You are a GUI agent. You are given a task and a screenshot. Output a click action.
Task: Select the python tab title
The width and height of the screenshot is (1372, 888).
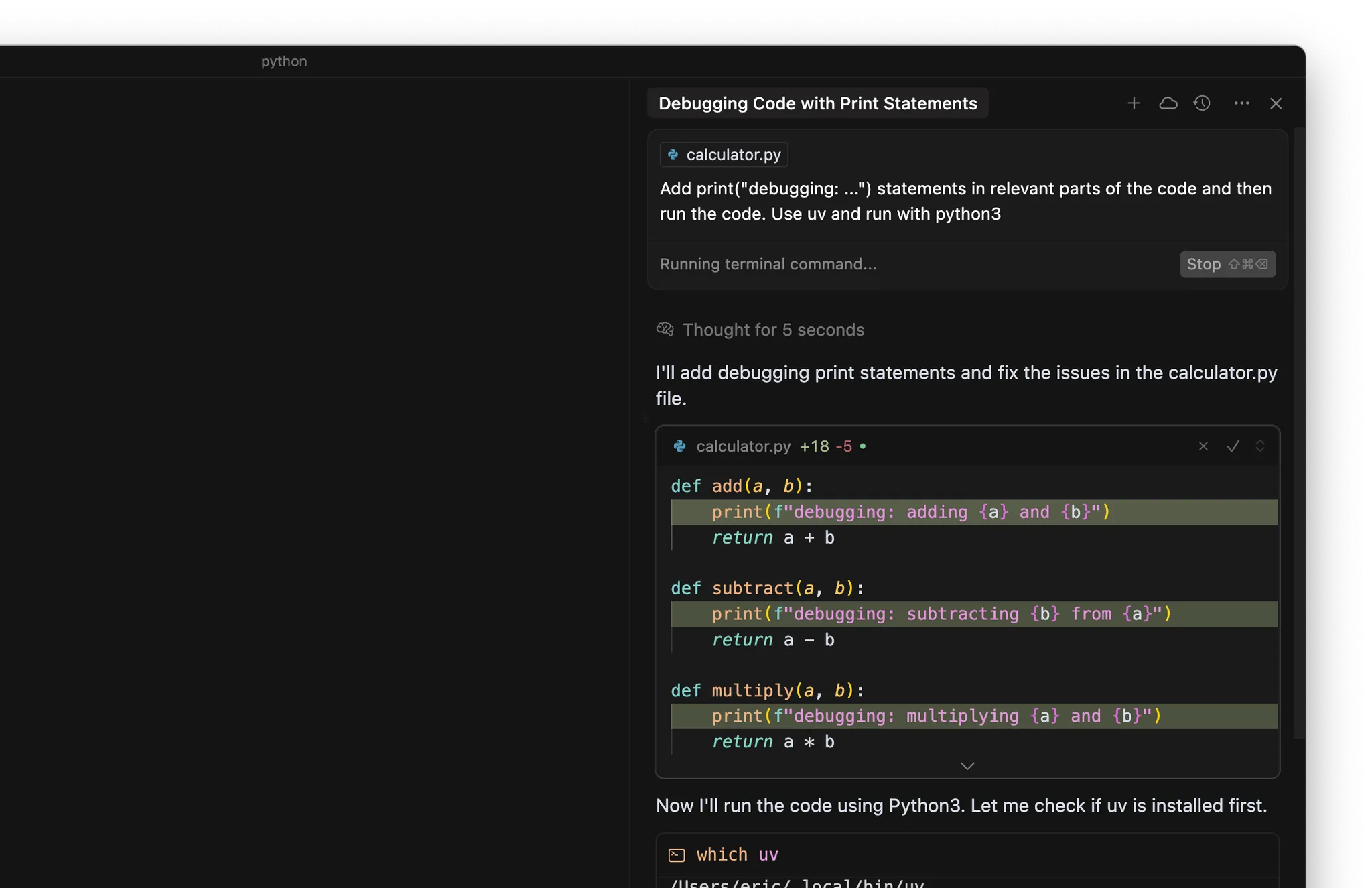point(284,61)
